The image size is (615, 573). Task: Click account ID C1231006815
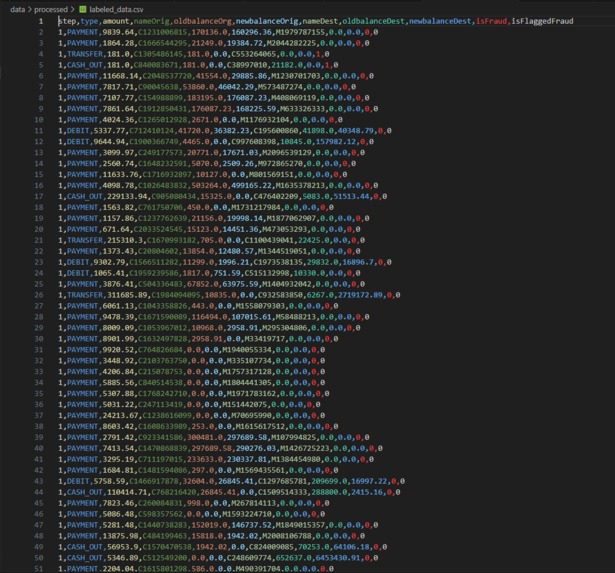[x=163, y=32]
